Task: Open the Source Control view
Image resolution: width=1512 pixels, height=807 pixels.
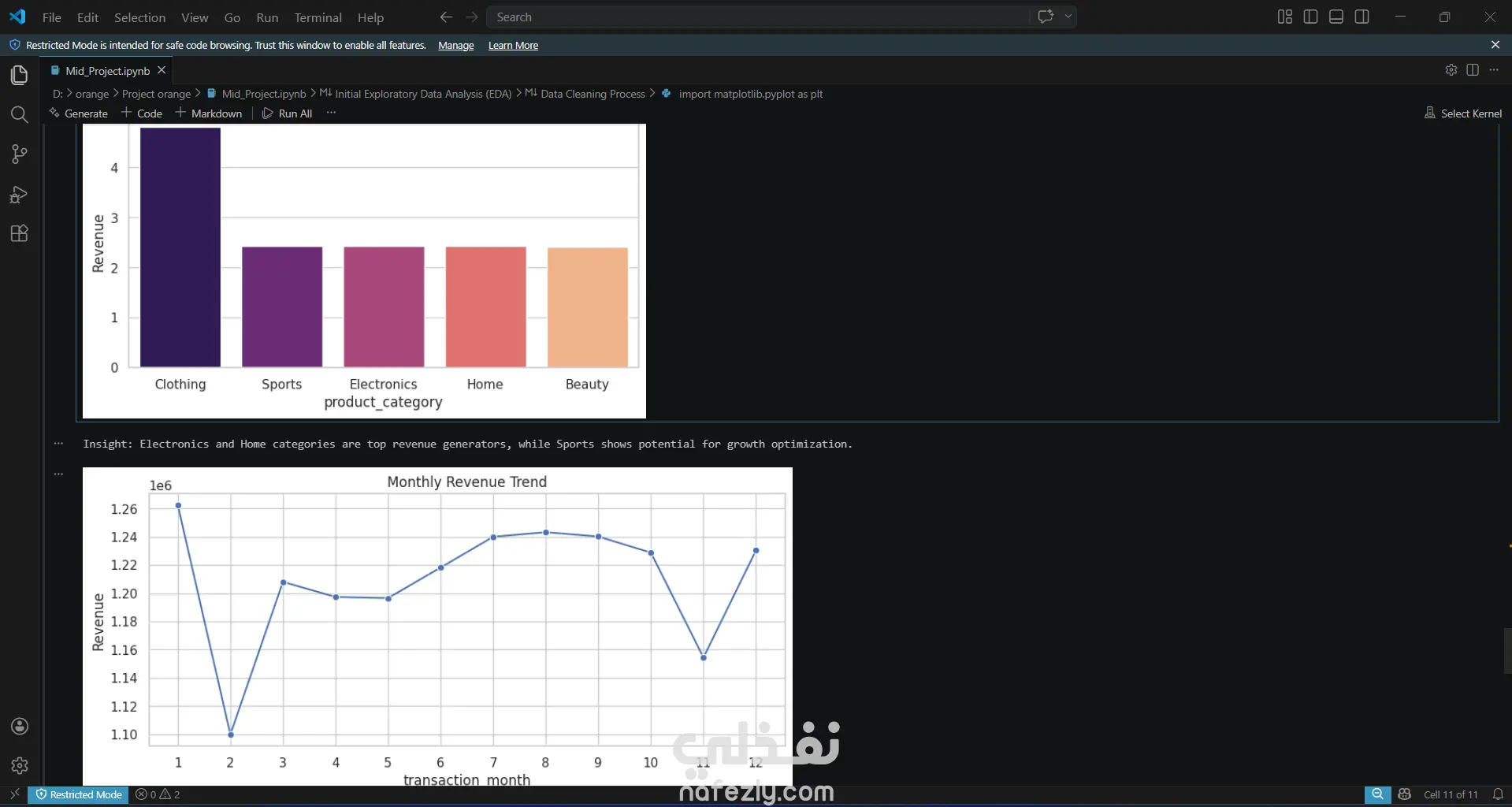Action: tap(19, 154)
